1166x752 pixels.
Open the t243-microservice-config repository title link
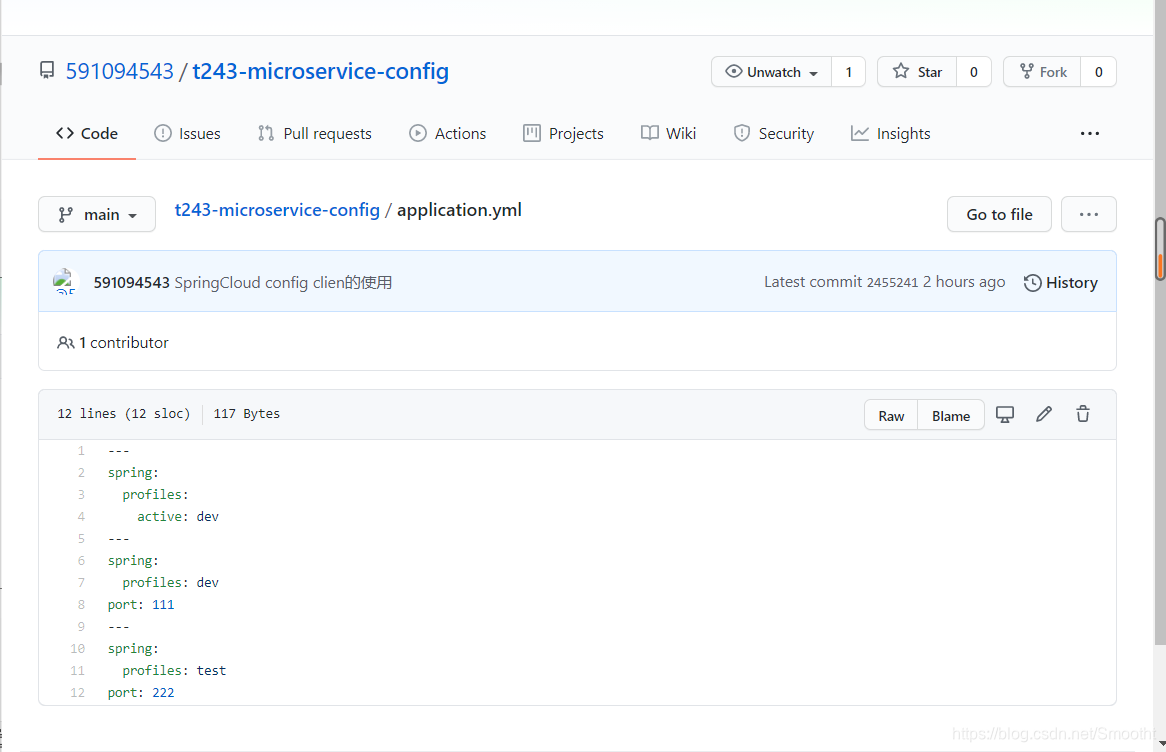click(321, 71)
